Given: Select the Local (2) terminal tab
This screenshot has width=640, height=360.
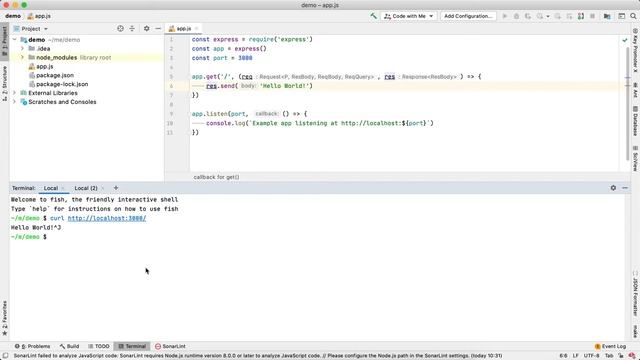Looking at the screenshot, I should (x=86, y=188).
